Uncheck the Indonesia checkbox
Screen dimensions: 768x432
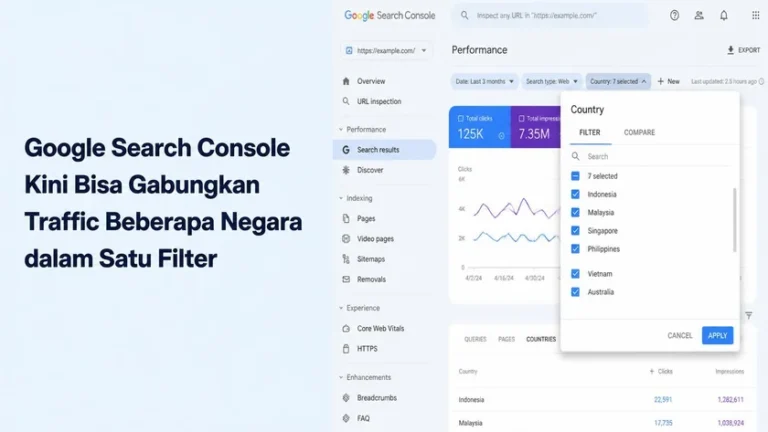pyautogui.click(x=576, y=194)
